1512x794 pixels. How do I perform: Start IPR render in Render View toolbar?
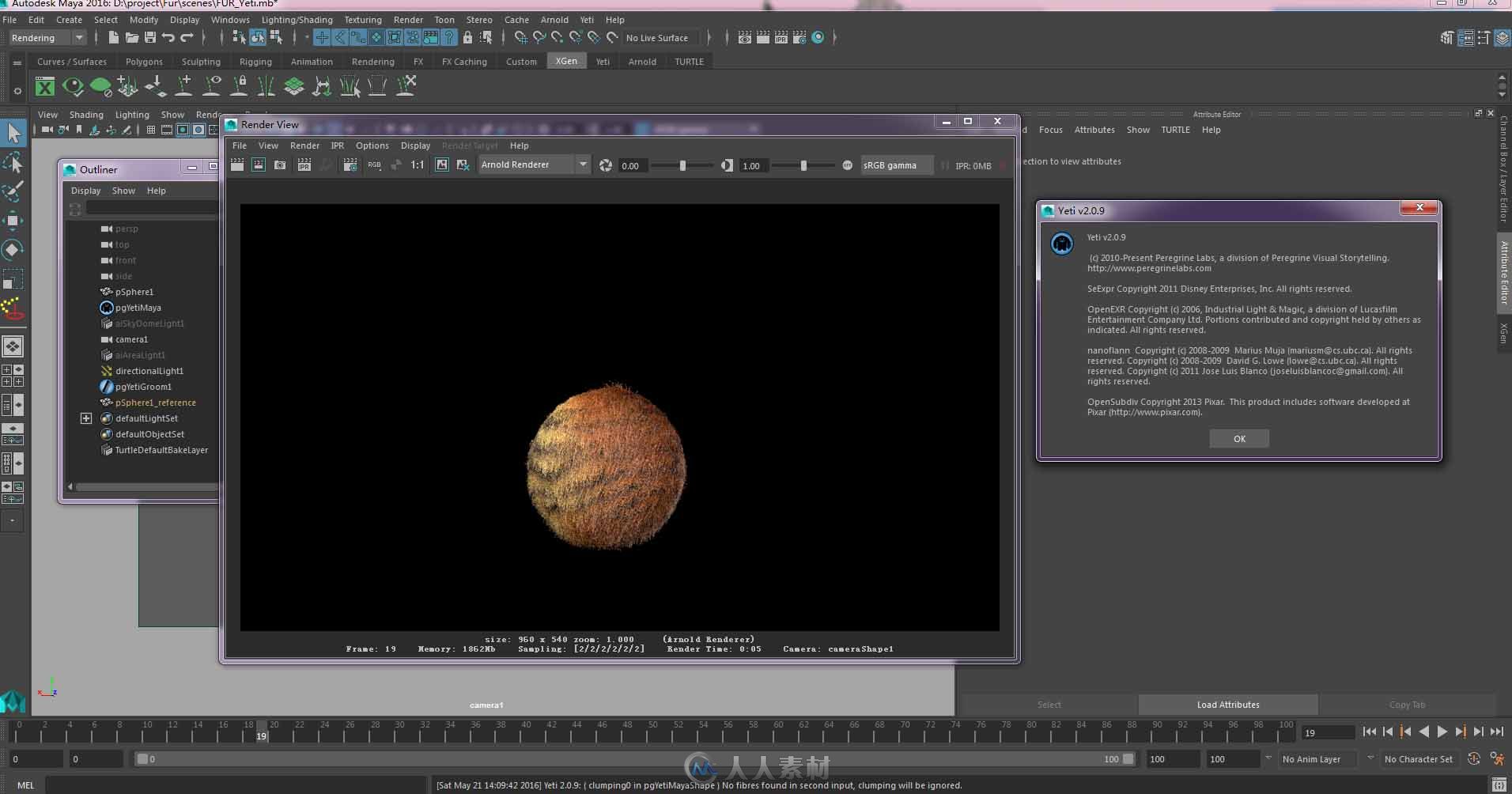click(x=304, y=164)
